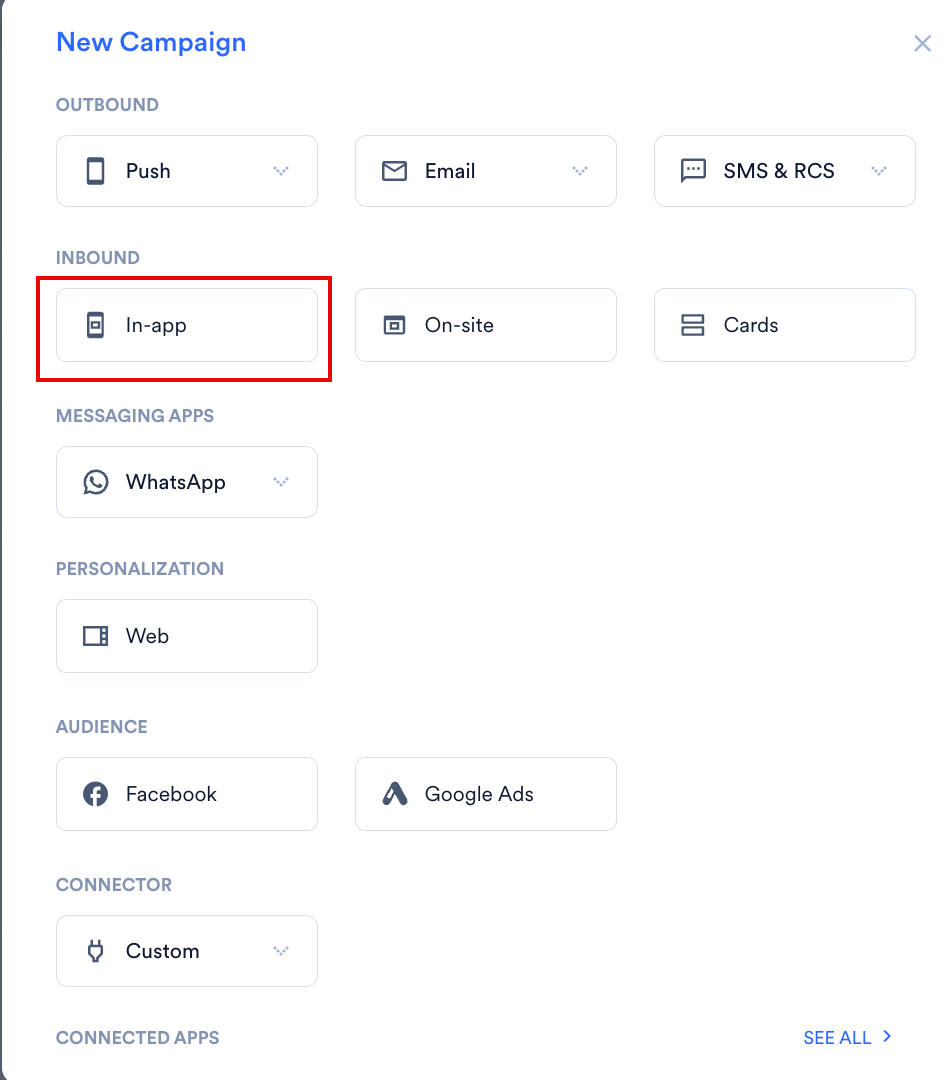Expand the WhatsApp dropdown chevron
Viewport: 948px width, 1080px height.
tap(280, 482)
